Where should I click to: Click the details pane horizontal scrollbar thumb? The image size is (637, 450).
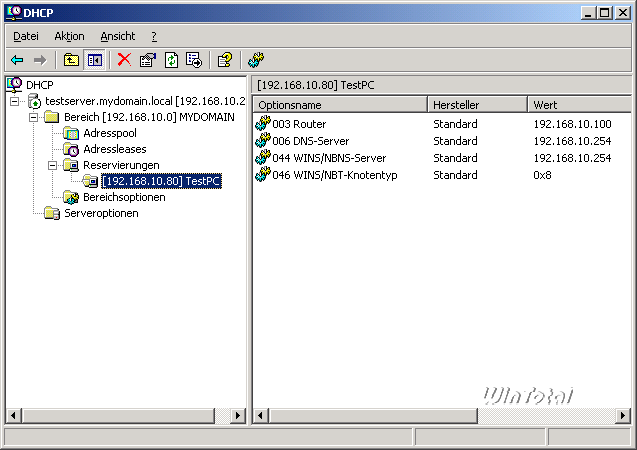(373, 415)
